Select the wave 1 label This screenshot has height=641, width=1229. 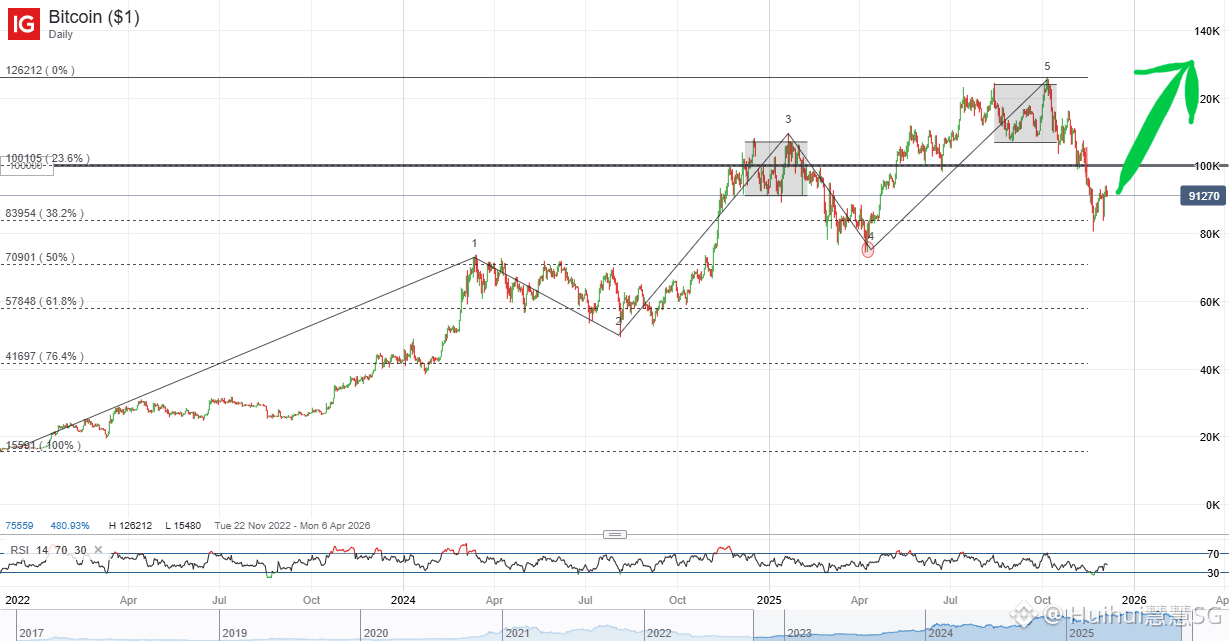(474, 244)
